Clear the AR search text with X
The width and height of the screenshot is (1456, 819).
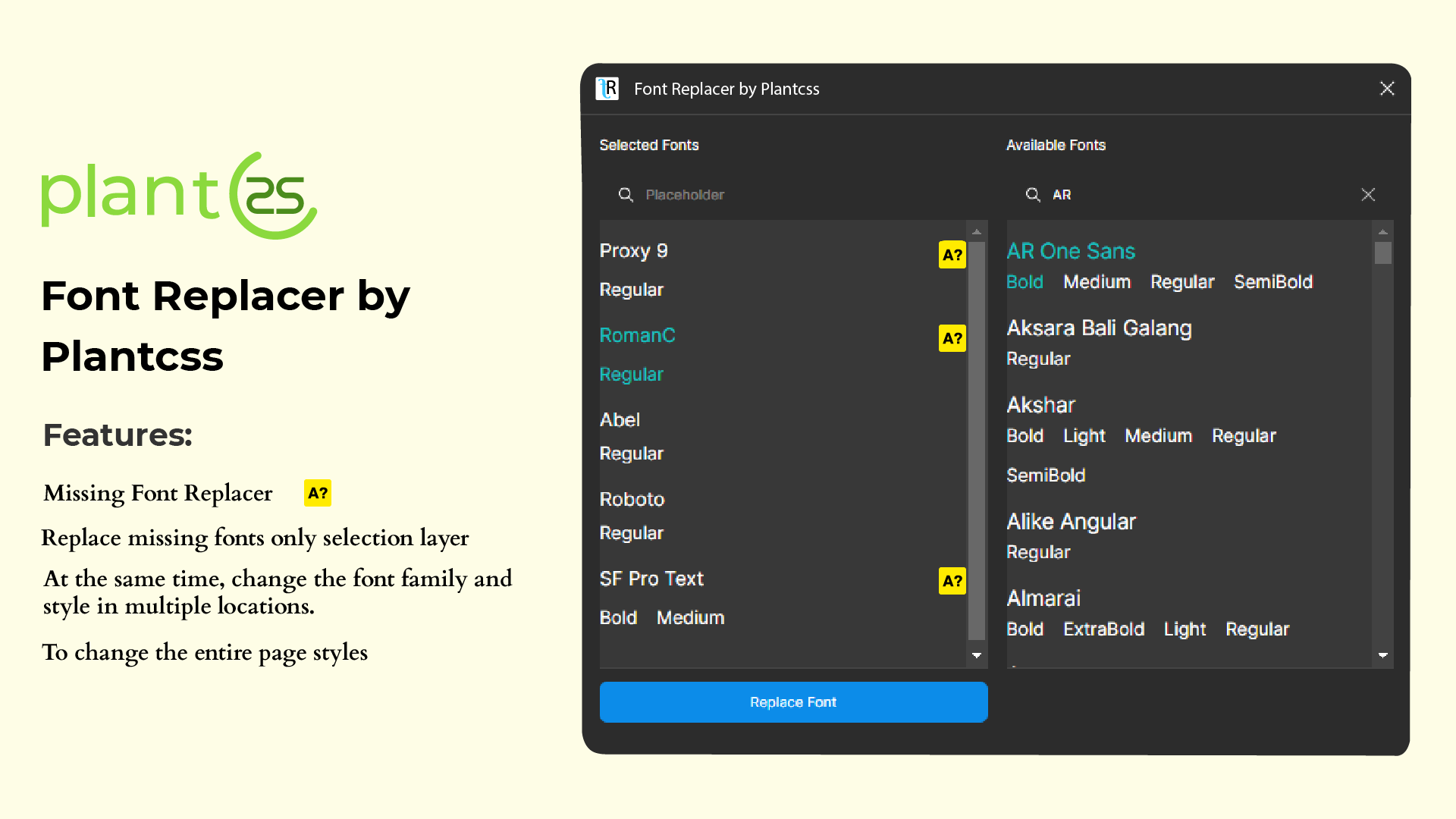(x=1368, y=195)
